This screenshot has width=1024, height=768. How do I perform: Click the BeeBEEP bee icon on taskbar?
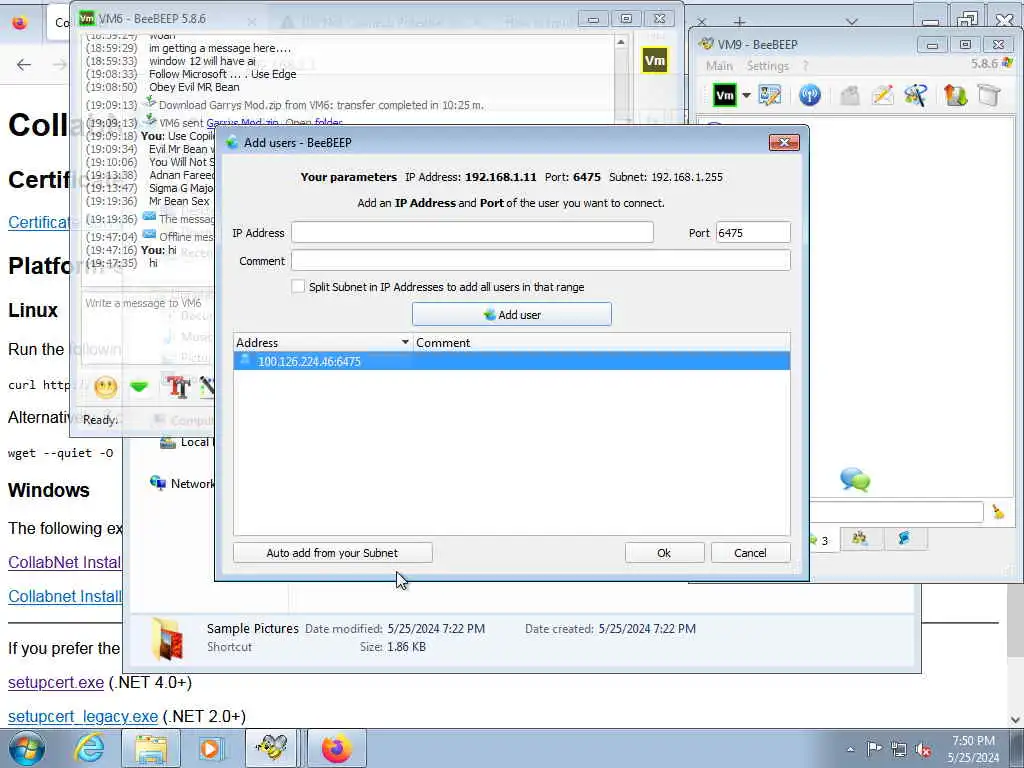coord(272,748)
